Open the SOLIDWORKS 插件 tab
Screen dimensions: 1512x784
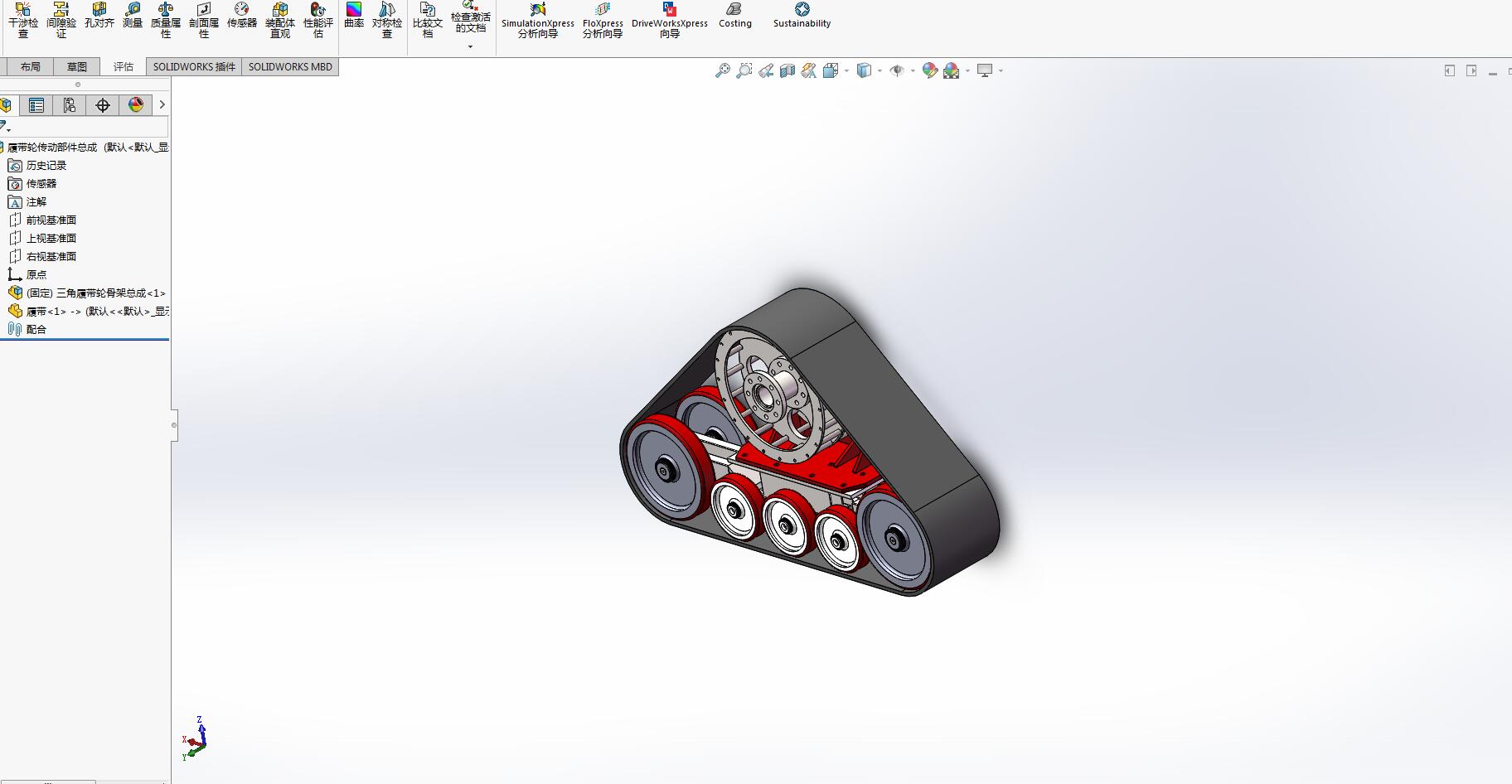pos(194,67)
